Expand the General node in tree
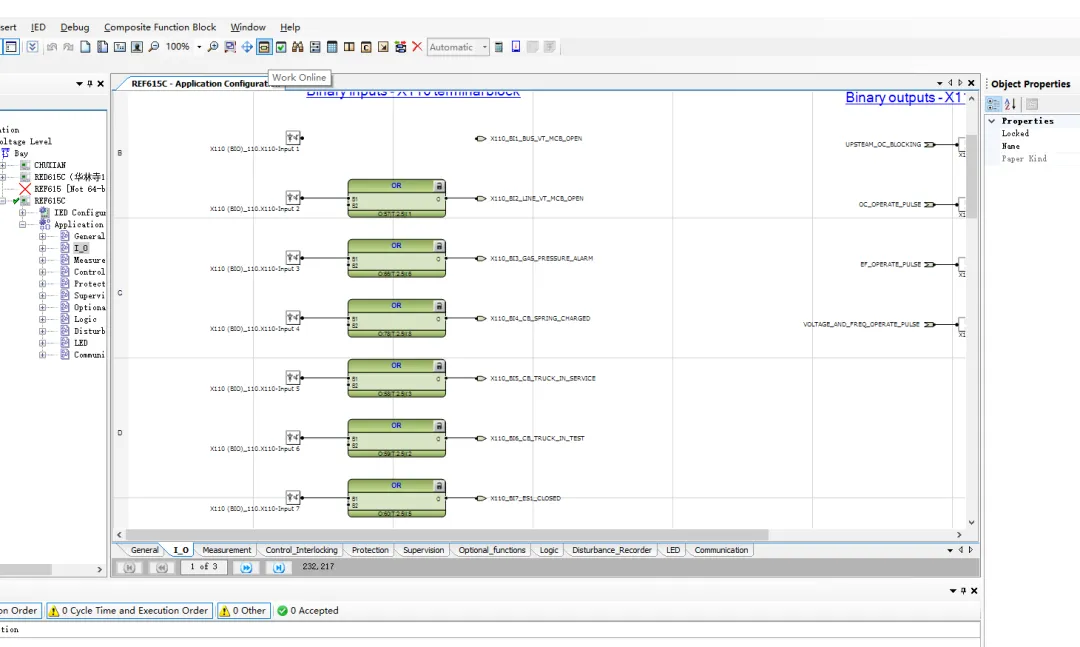The height and width of the screenshot is (647, 1080). tap(42, 236)
